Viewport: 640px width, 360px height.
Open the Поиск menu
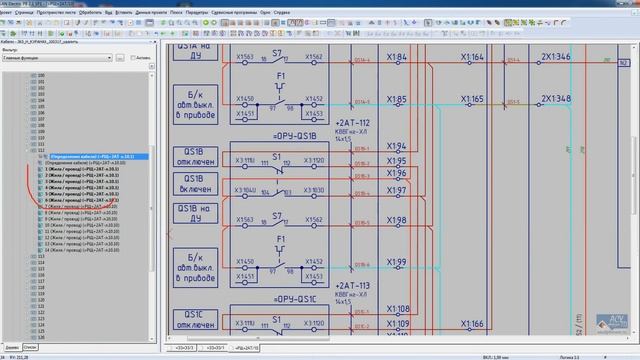pyautogui.click(x=176, y=13)
